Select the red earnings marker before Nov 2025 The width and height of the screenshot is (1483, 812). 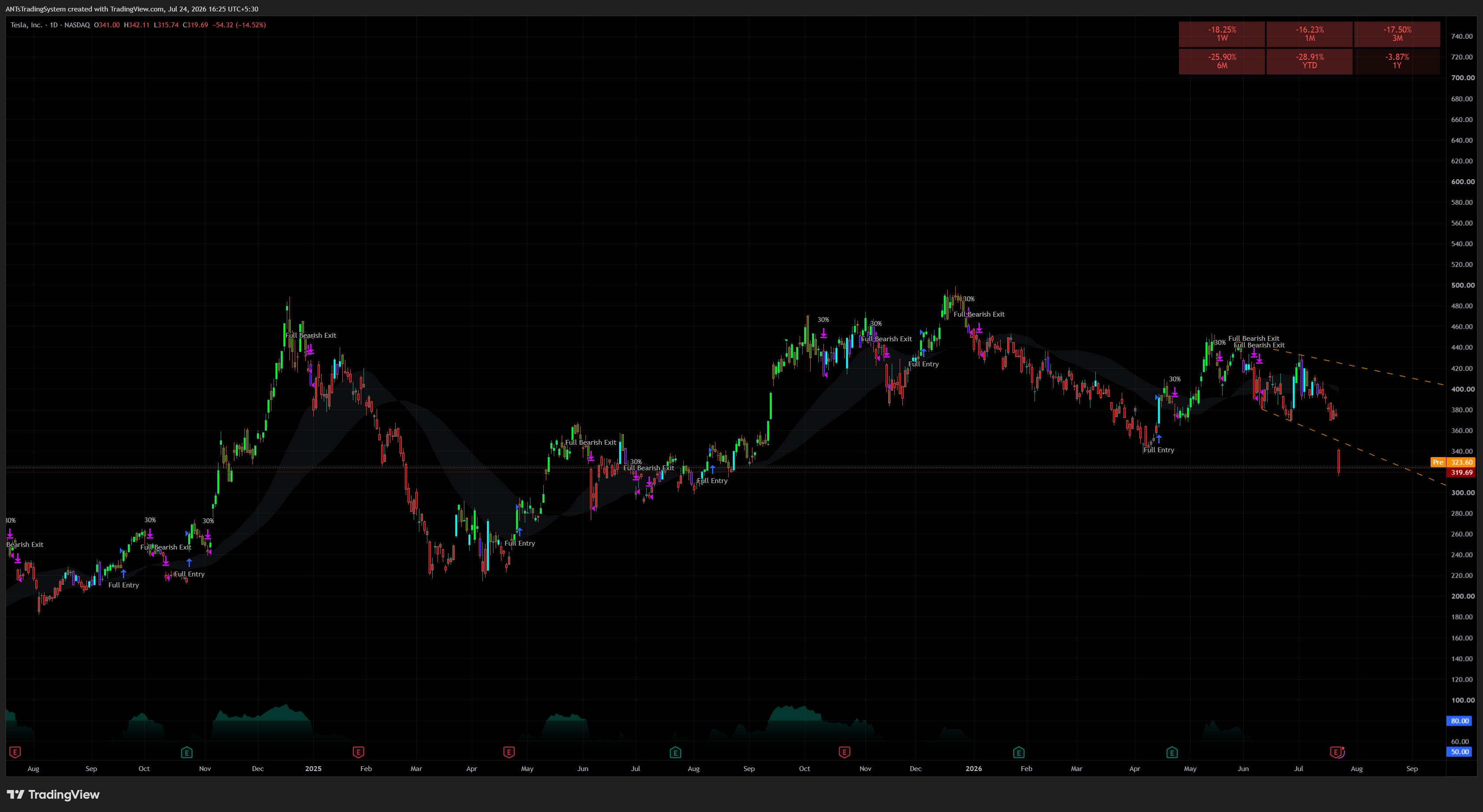(x=844, y=752)
